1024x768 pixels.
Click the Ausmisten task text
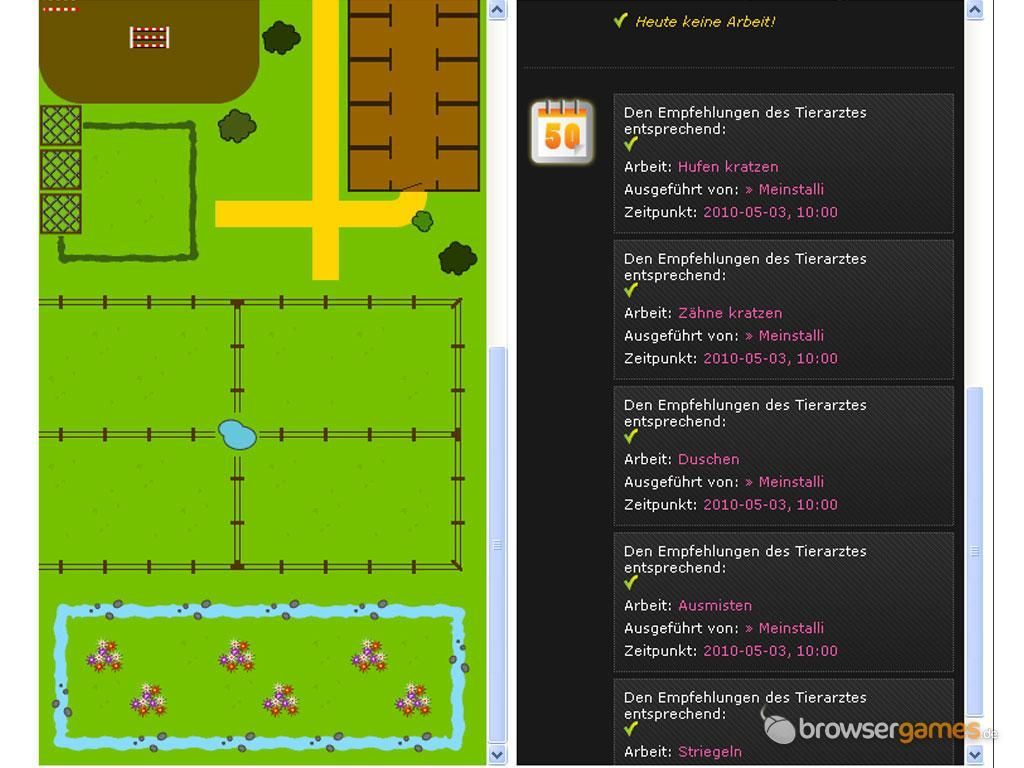pyautogui.click(x=715, y=605)
